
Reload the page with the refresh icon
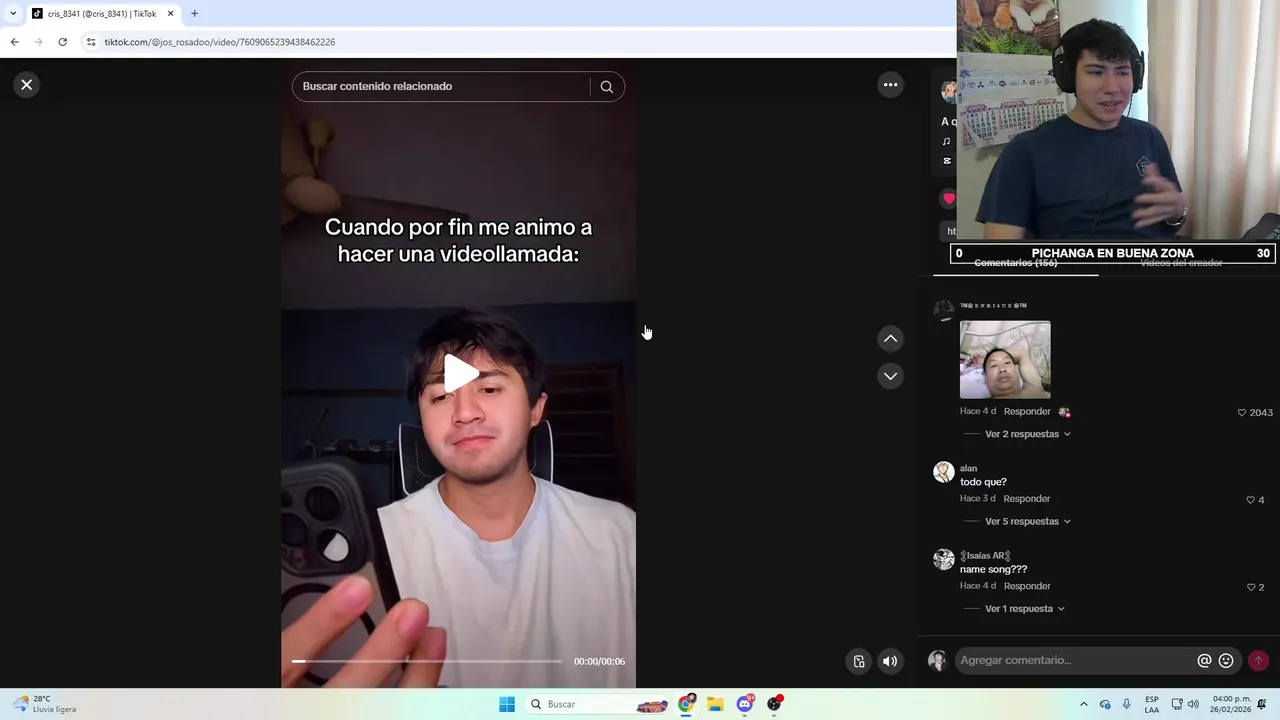click(62, 42)
